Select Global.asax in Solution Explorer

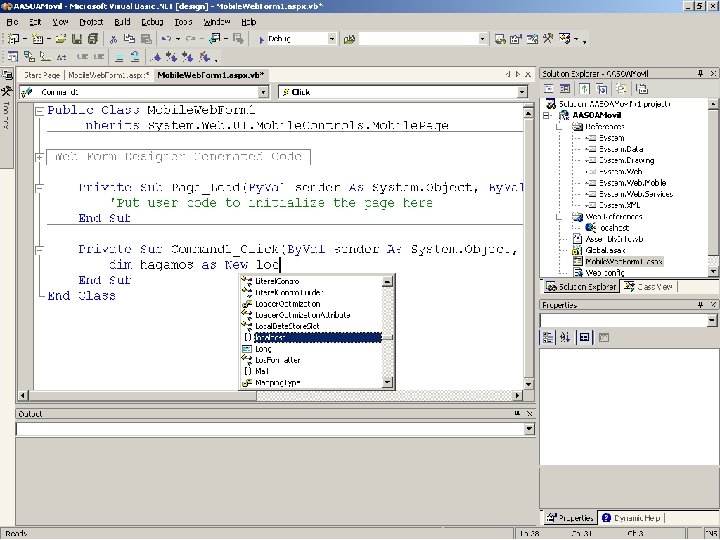click(605, 250)
